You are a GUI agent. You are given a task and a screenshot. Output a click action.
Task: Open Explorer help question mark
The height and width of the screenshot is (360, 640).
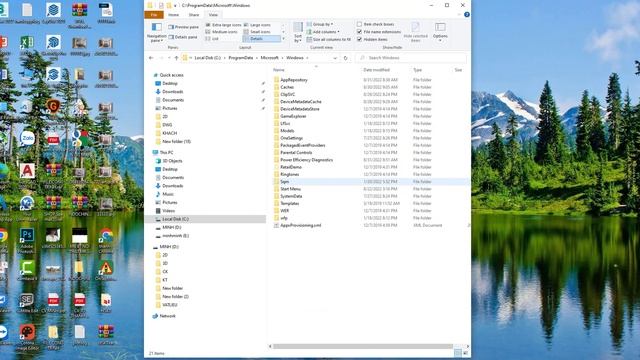click(x=467, y=15)
